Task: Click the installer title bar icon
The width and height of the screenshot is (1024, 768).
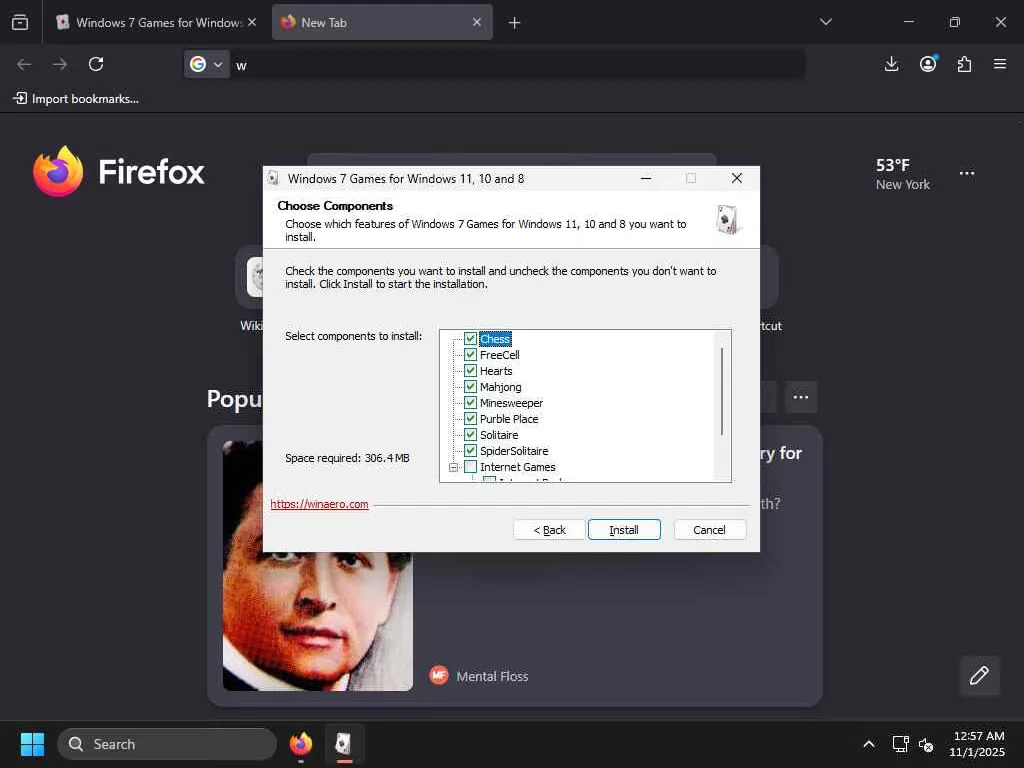Action: pos(274,178)
